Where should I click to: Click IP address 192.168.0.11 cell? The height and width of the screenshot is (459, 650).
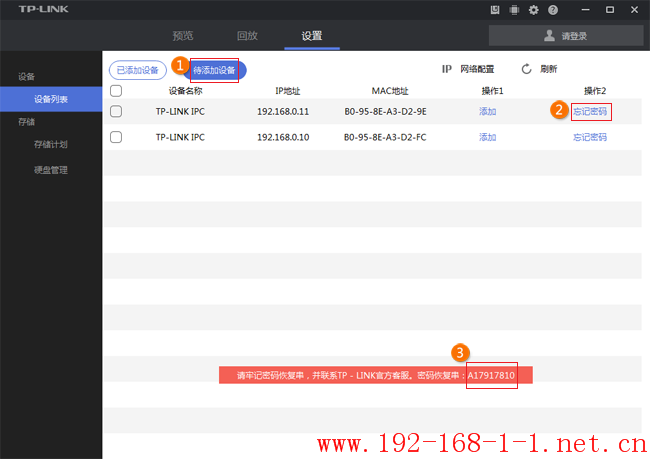tap(283, 111)
